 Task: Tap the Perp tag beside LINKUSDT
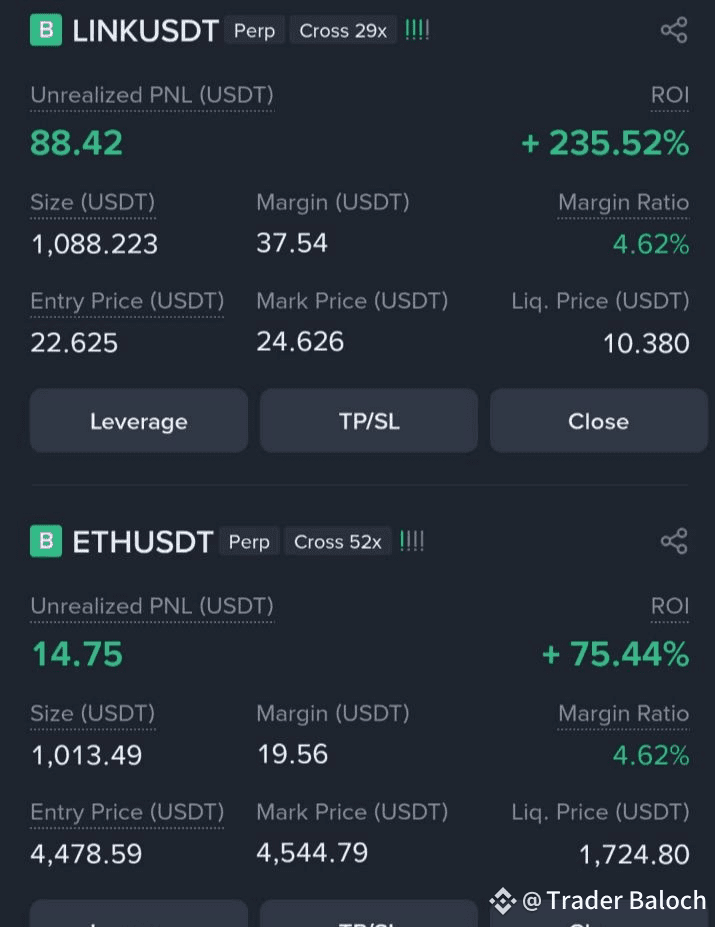(254, 30)
